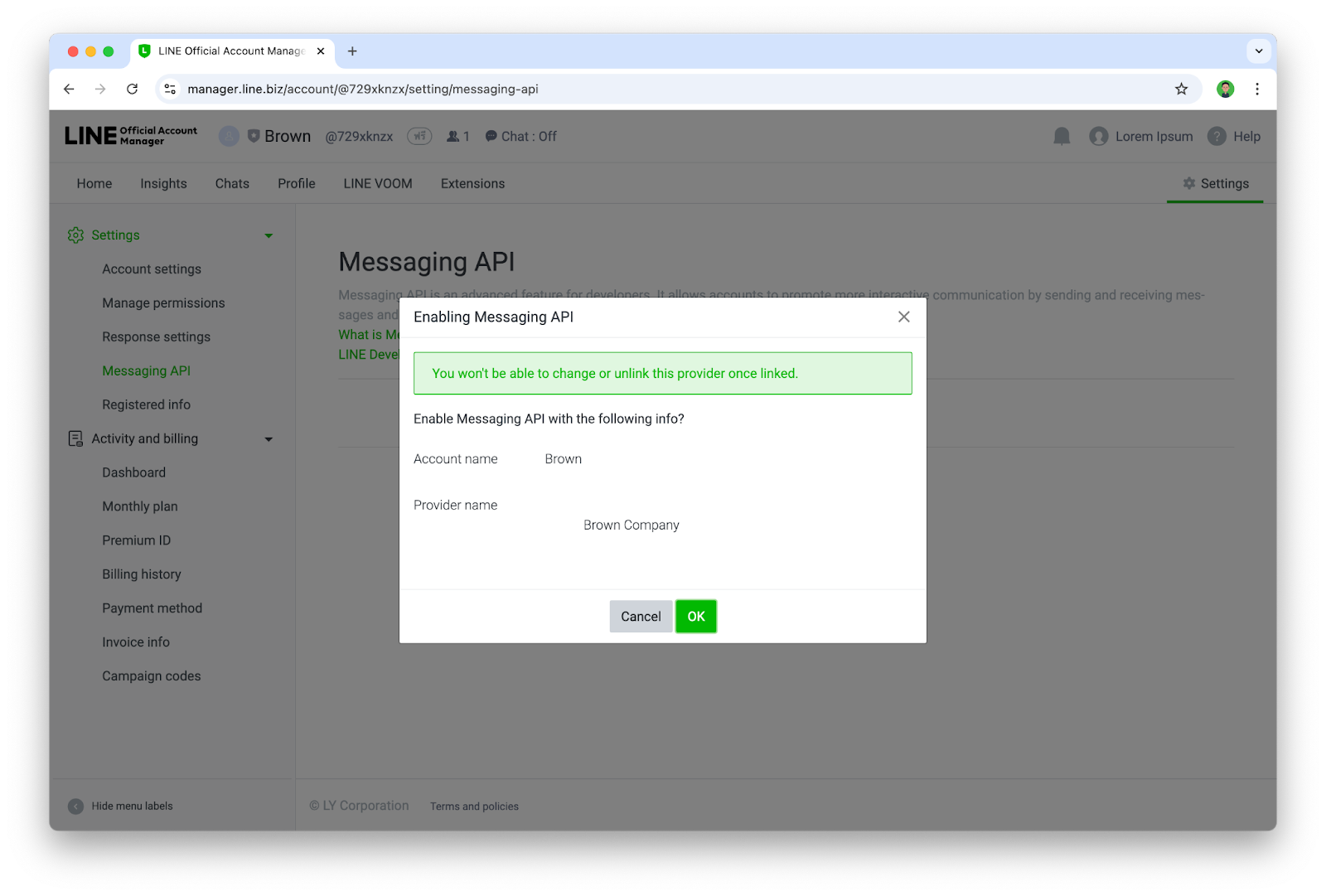Screen dimensions: 1326x896
Task: Cancel the Enabling Messaging API dialog
Action: 641,616
